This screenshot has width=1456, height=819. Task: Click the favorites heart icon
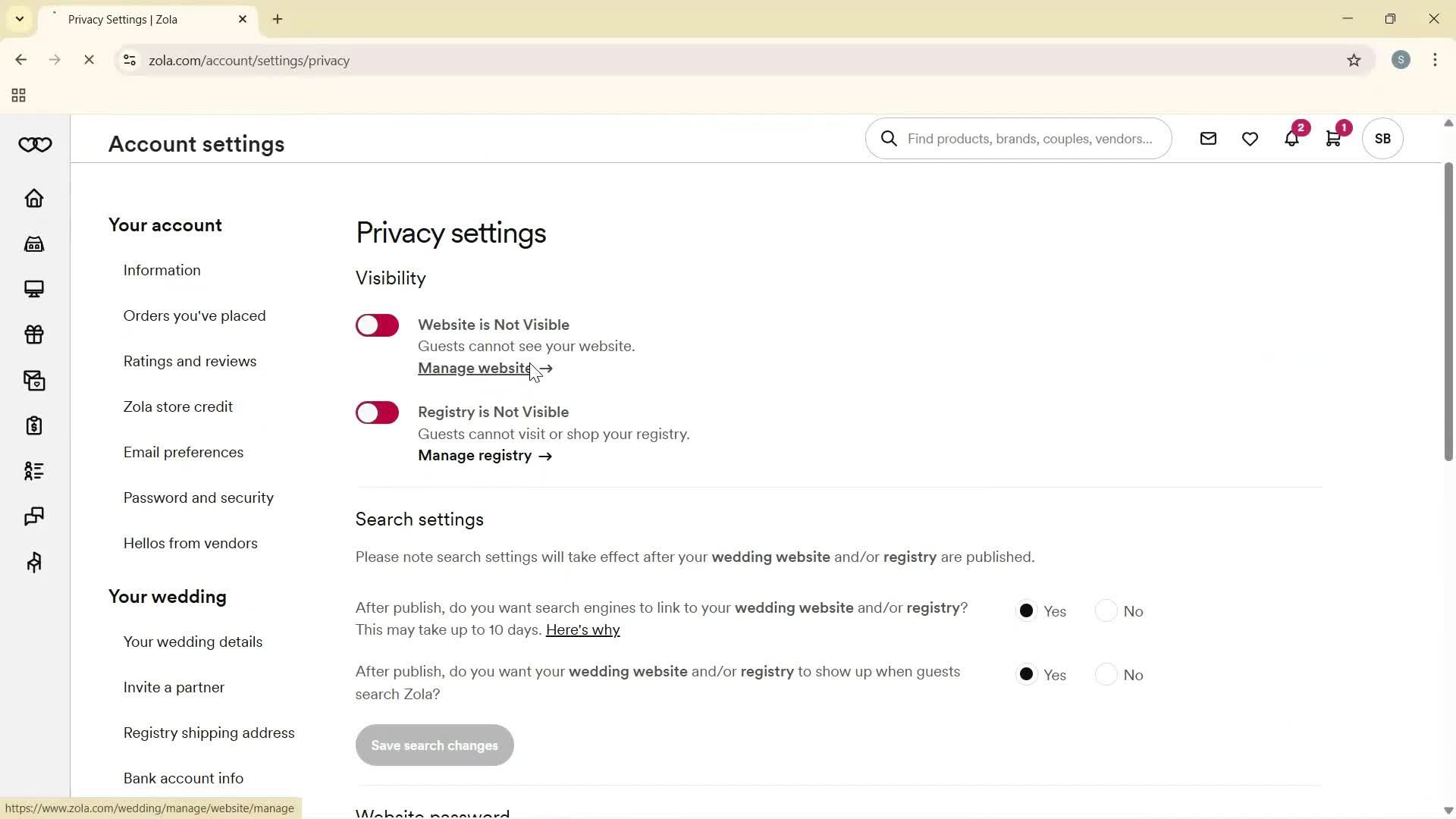point(1249,138)
